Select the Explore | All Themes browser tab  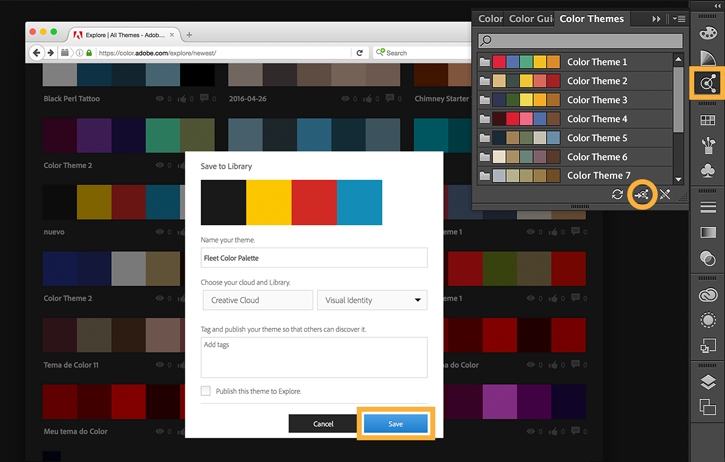coord(124,35)
